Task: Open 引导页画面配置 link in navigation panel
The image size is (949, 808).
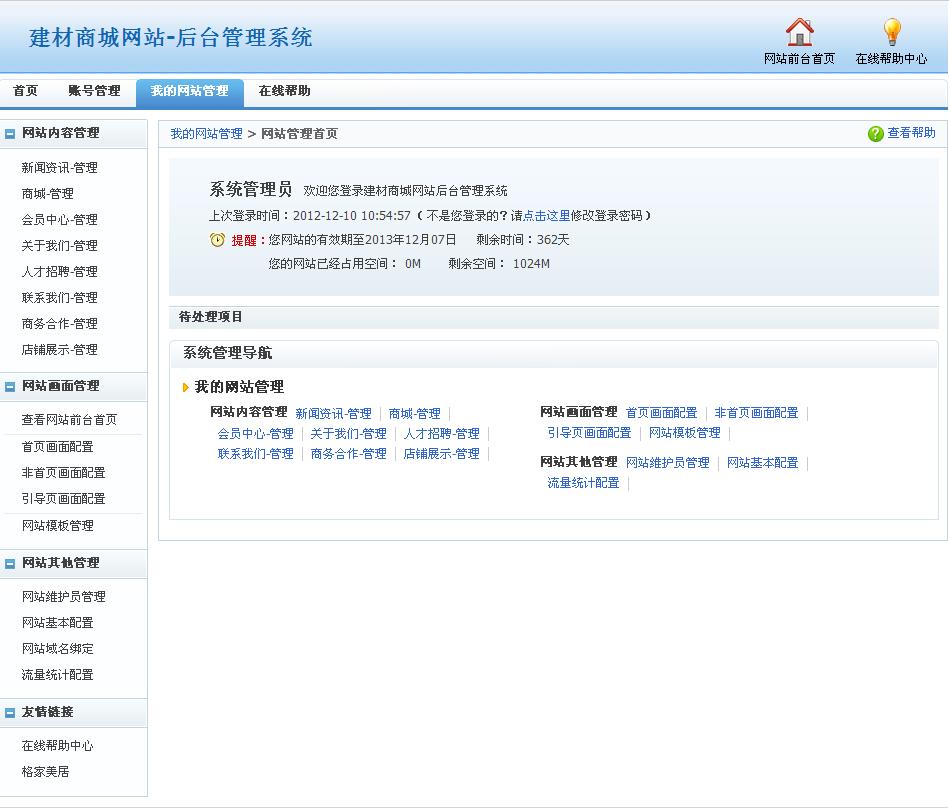Action: pos(589,433)
